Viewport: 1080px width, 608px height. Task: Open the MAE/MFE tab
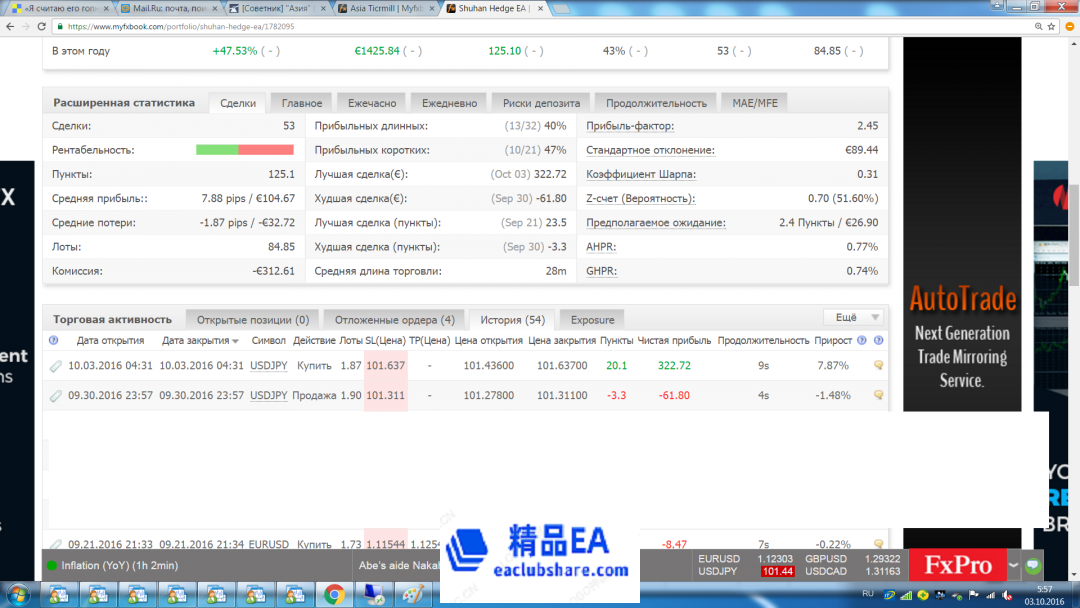755,102
